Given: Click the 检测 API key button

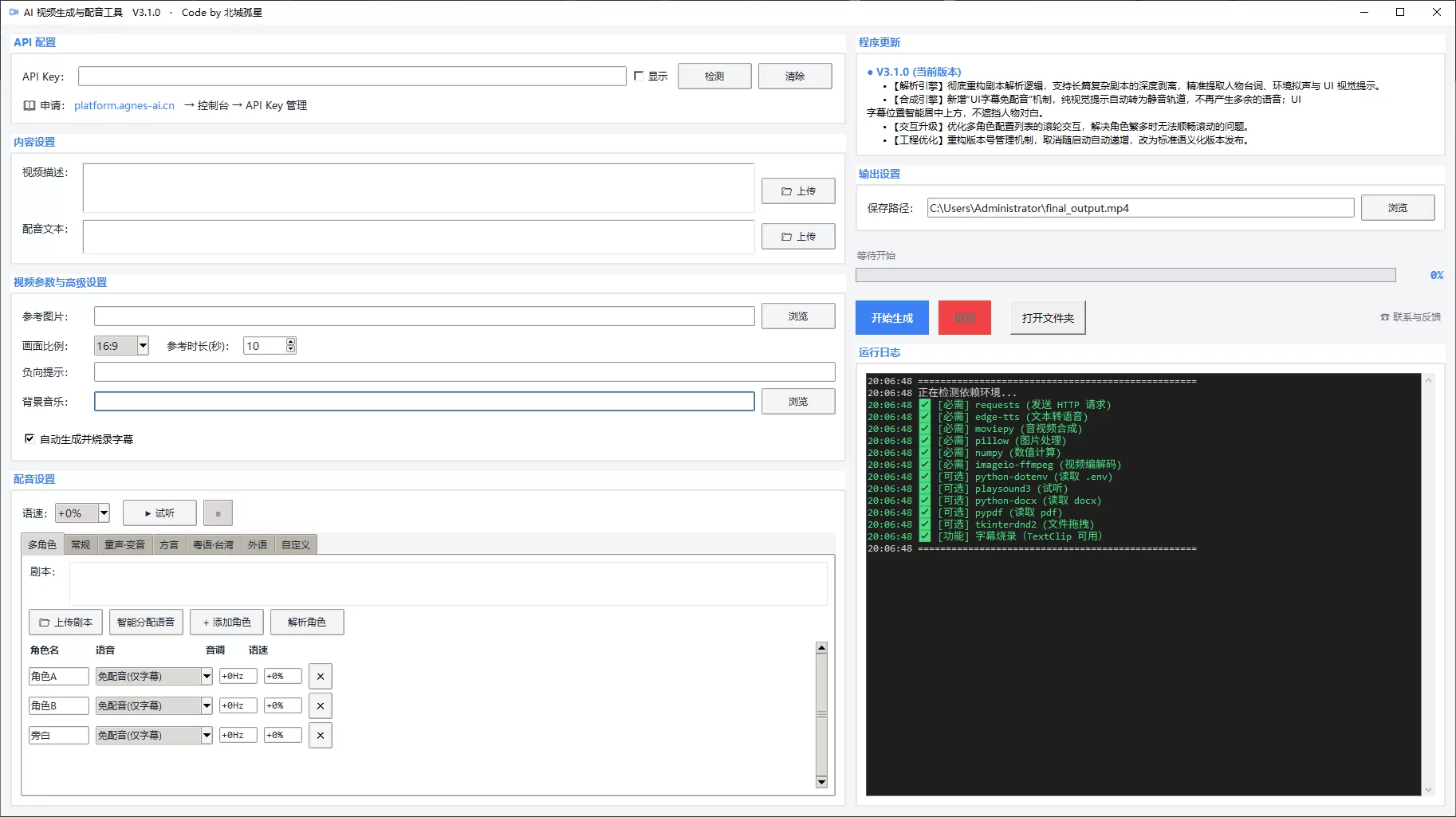Looking at the screenshot, I should [x=714, y=77].
